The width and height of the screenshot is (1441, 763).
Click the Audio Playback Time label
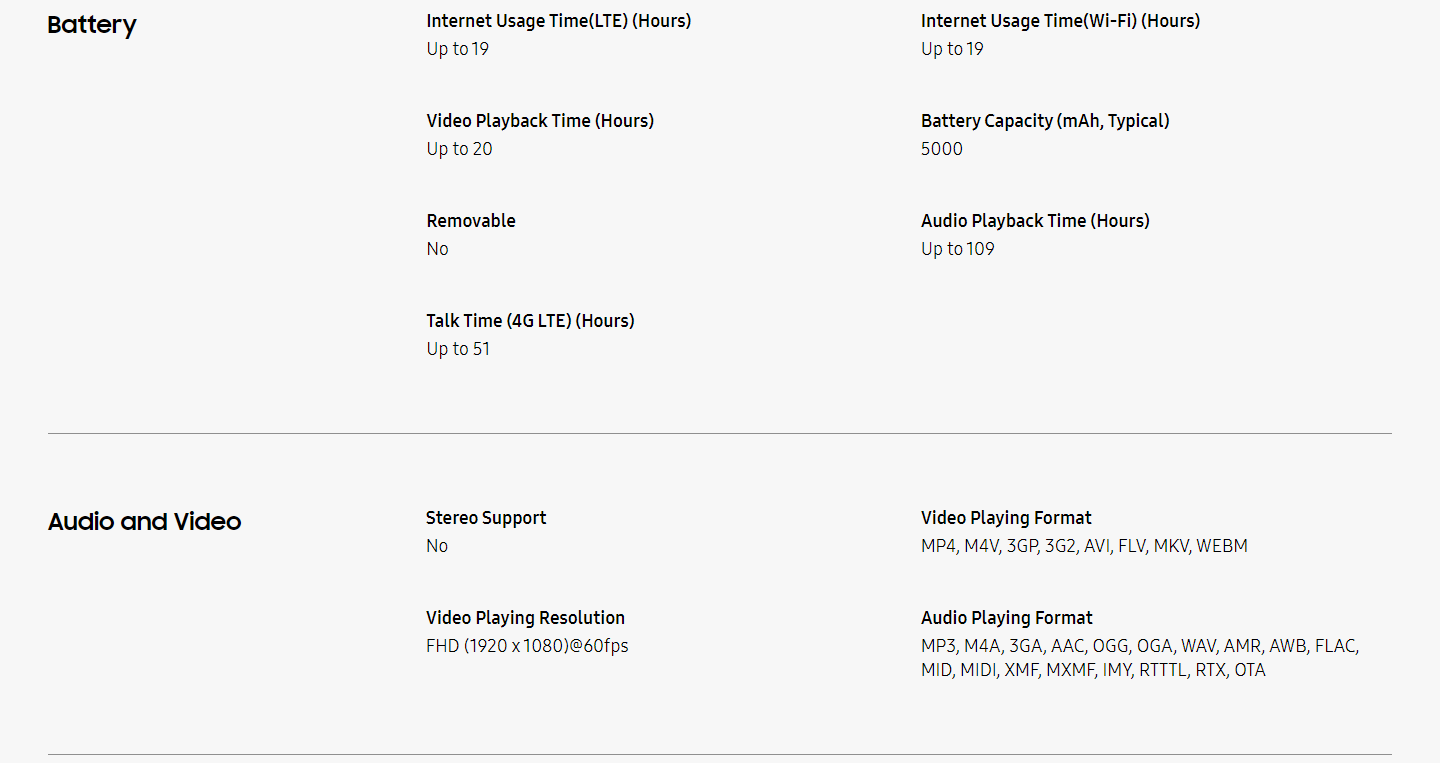[1035, 221]
